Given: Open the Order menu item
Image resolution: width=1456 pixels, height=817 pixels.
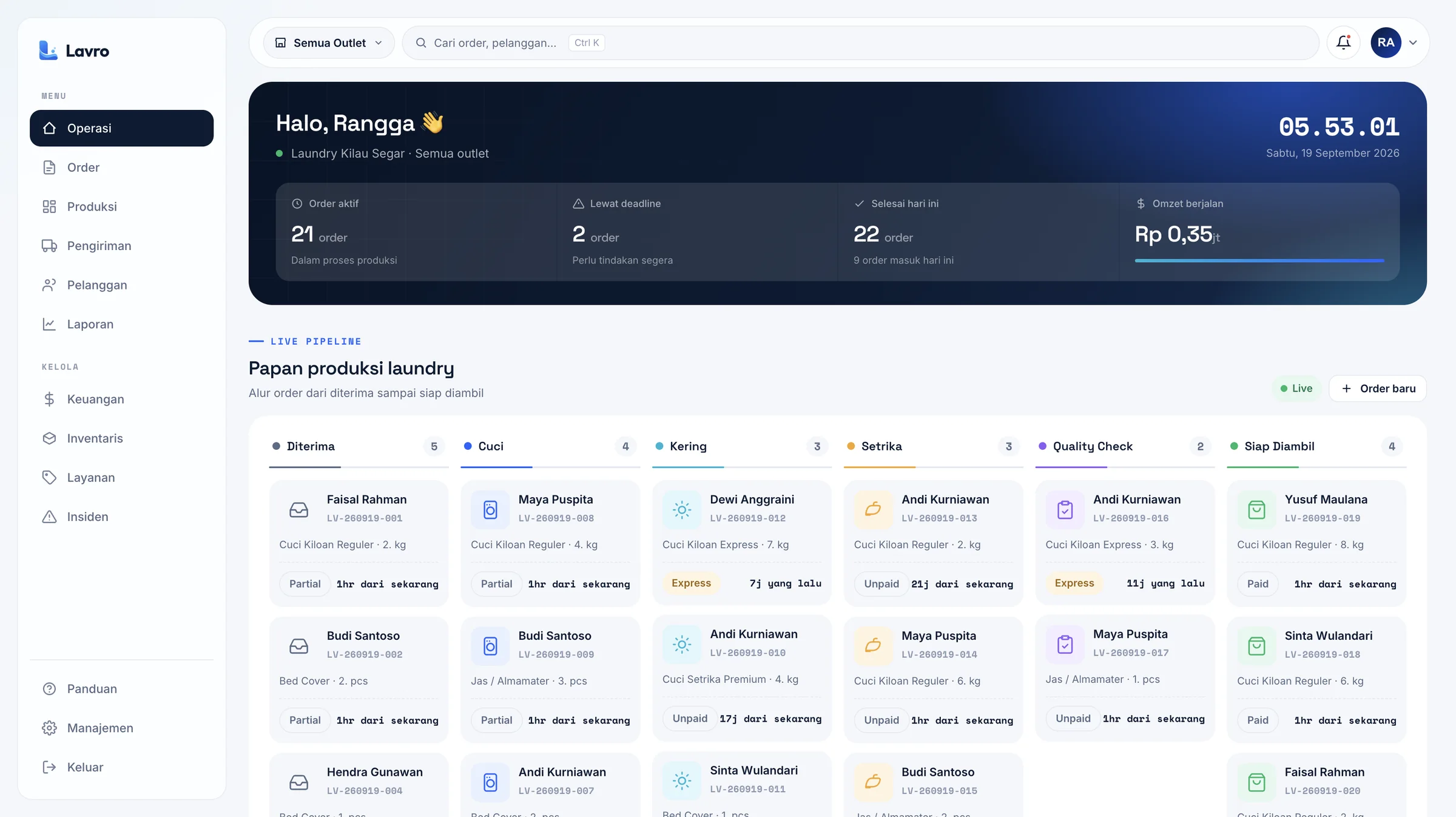Looking at the screenshot, I should tap(121, 168).
